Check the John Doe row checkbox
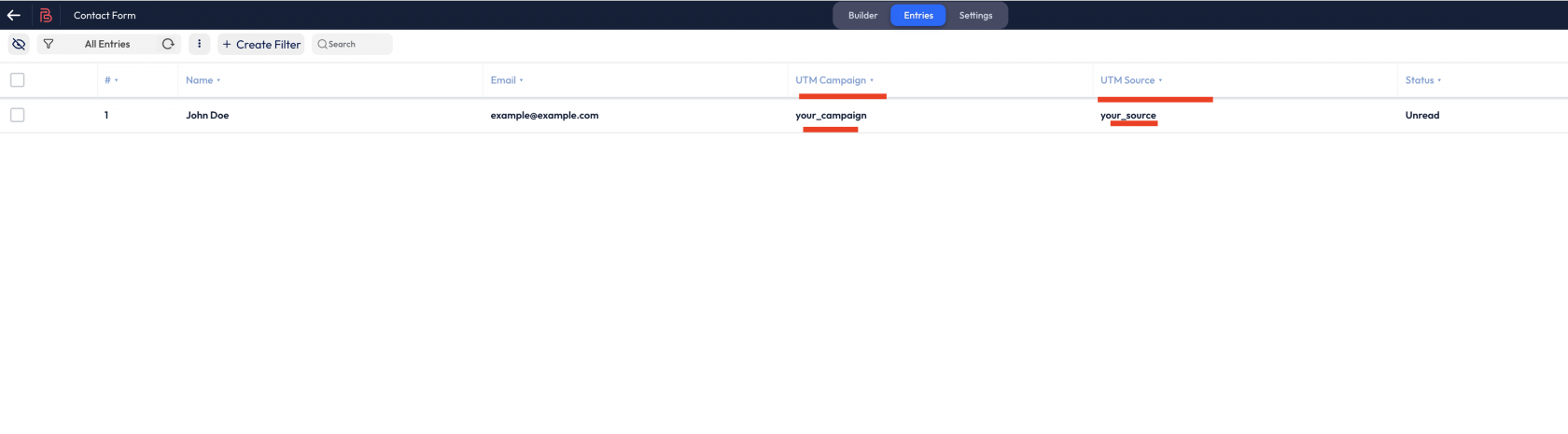The height and width of the screenshot is (434, 1568). click(17, 115)
